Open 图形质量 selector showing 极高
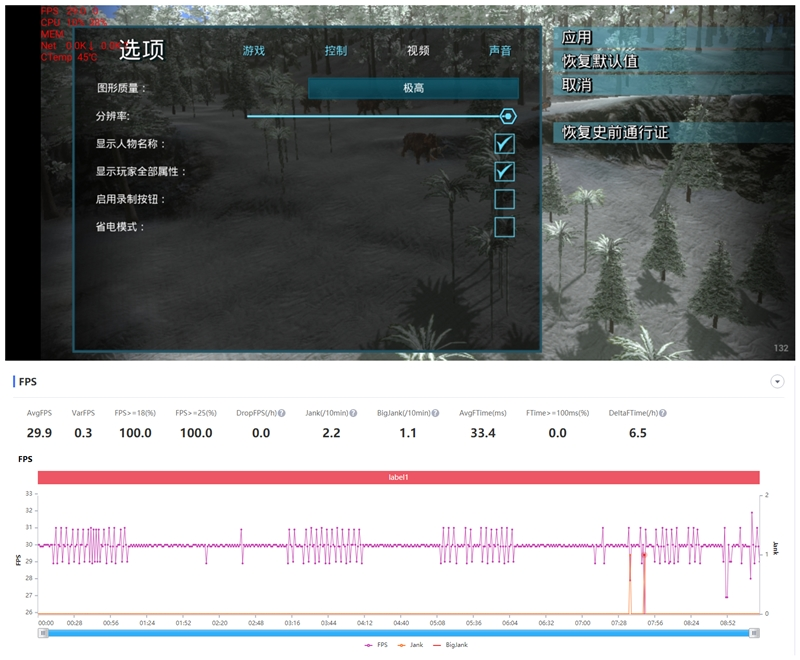 pyautogui.click(x=413, y=88)
